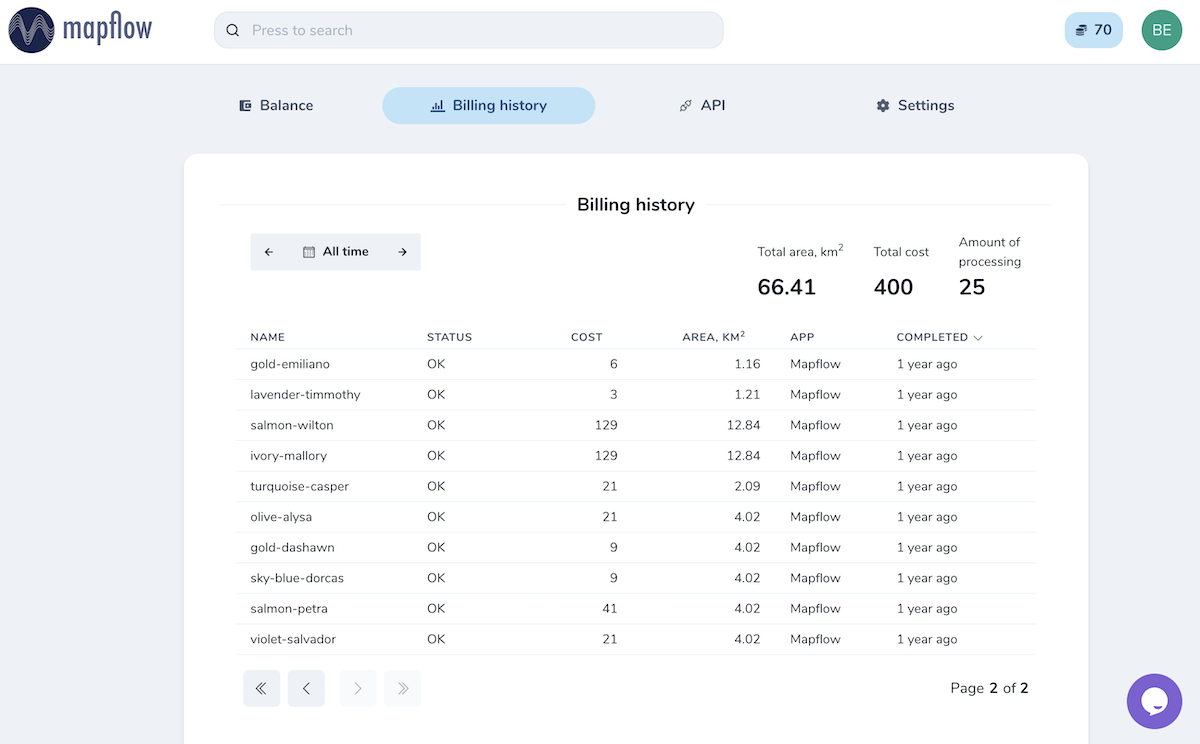Open the Settings tab

point(915,105)
